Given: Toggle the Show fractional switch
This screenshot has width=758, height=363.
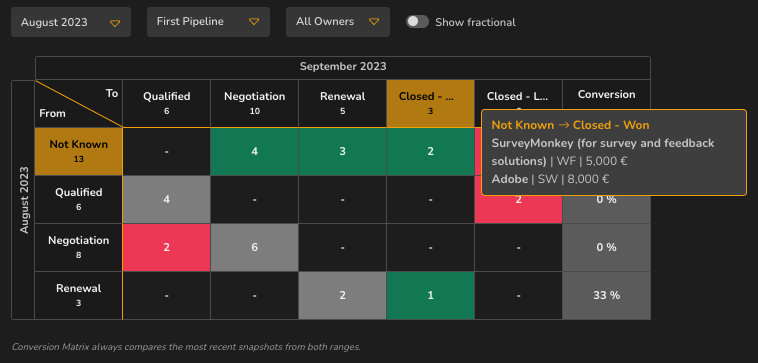Looking at the screenshot, I should coord(417,22).
